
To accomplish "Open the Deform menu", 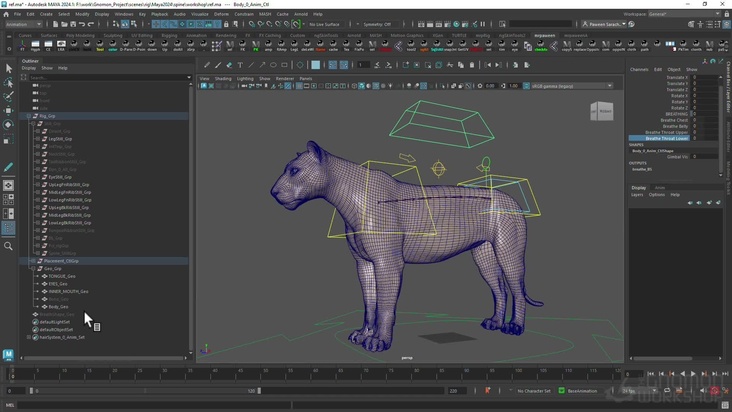I will click(x=221, y=14).
